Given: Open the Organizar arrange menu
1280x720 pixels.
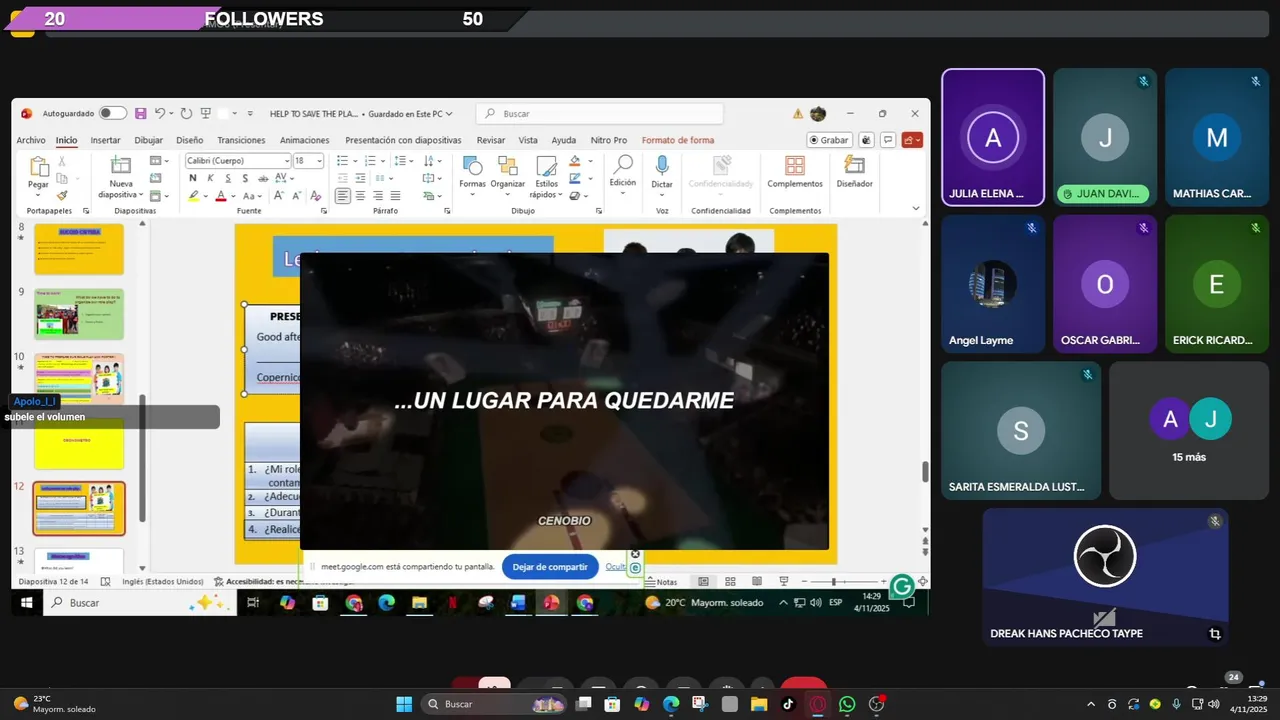Looking at the screenshot, I should tap(508, 174).
